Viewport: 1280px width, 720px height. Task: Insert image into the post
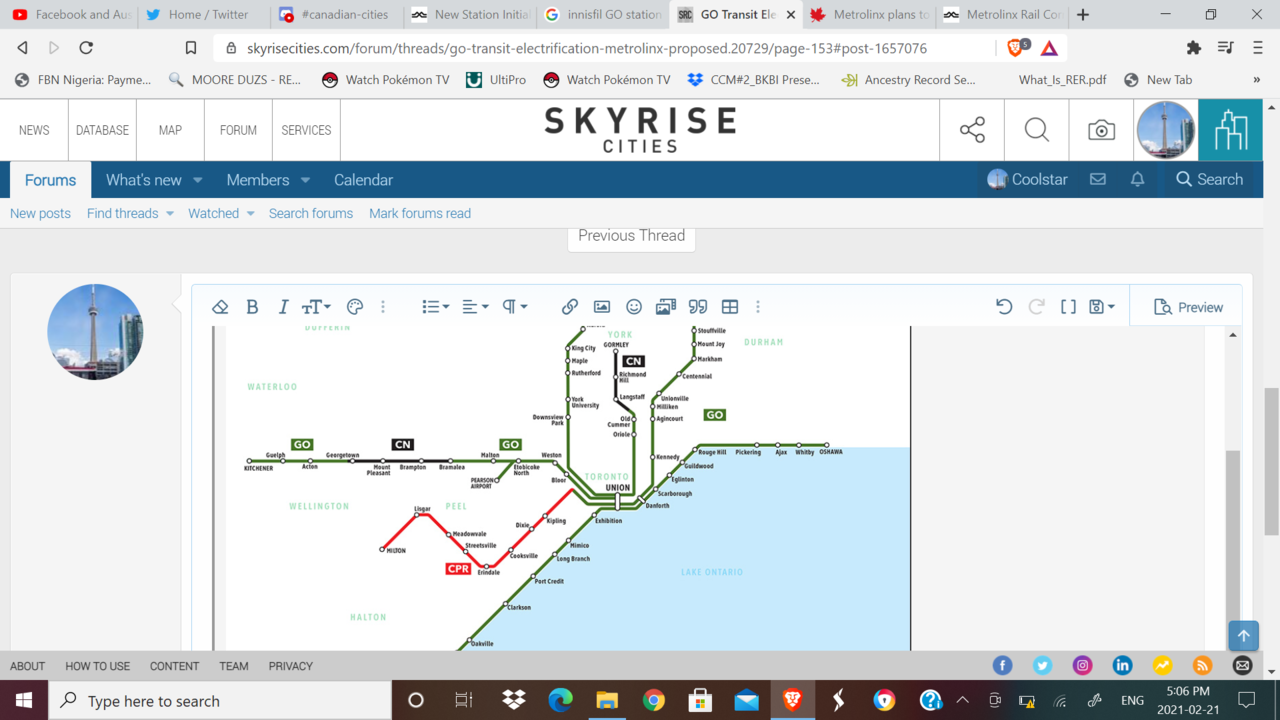[602, 307]
